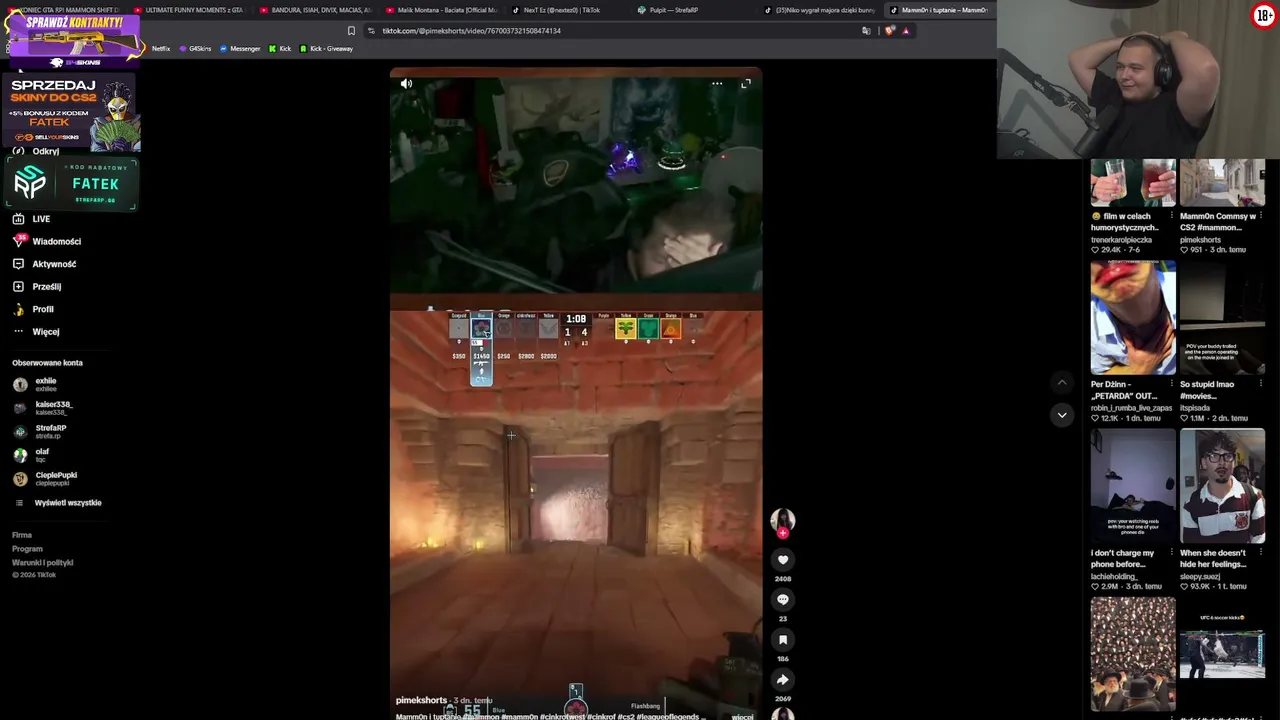Screen dimensions: 1280x720
Task: Open the comments on this video
Action: point(783,600)
